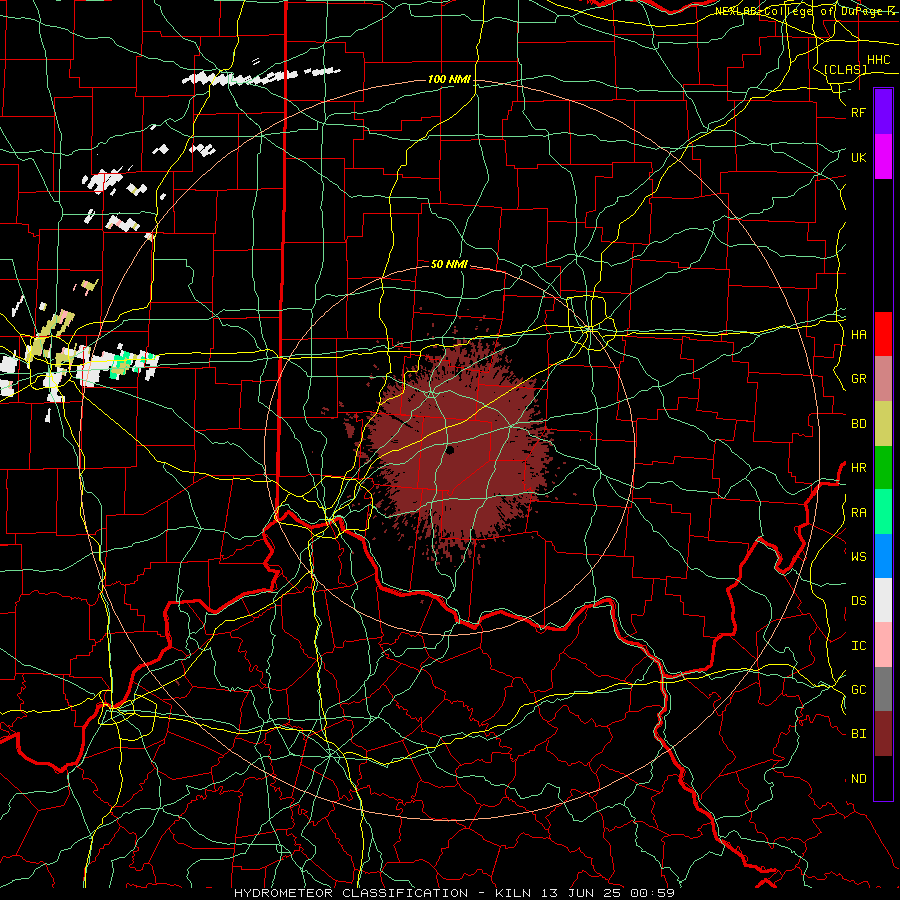Screen dimensions: 900x900
Task: Click the [CLAS] units label
Action: click(845, 69)
